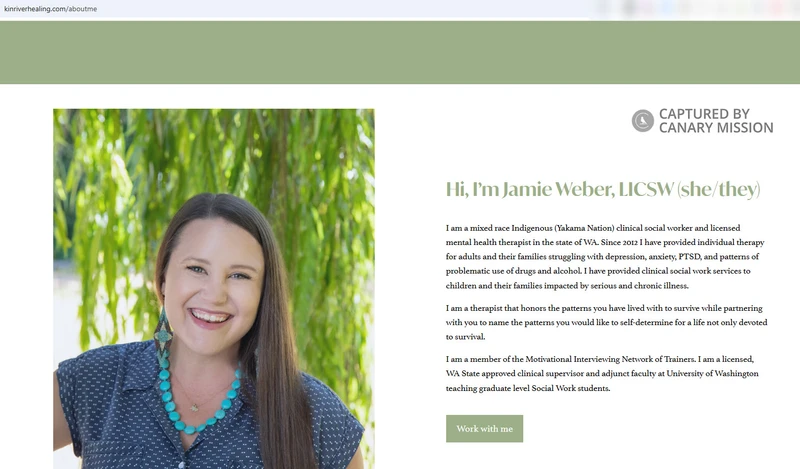Click the 'Yakama Nation' text in first paragraph

pos(584,228)
